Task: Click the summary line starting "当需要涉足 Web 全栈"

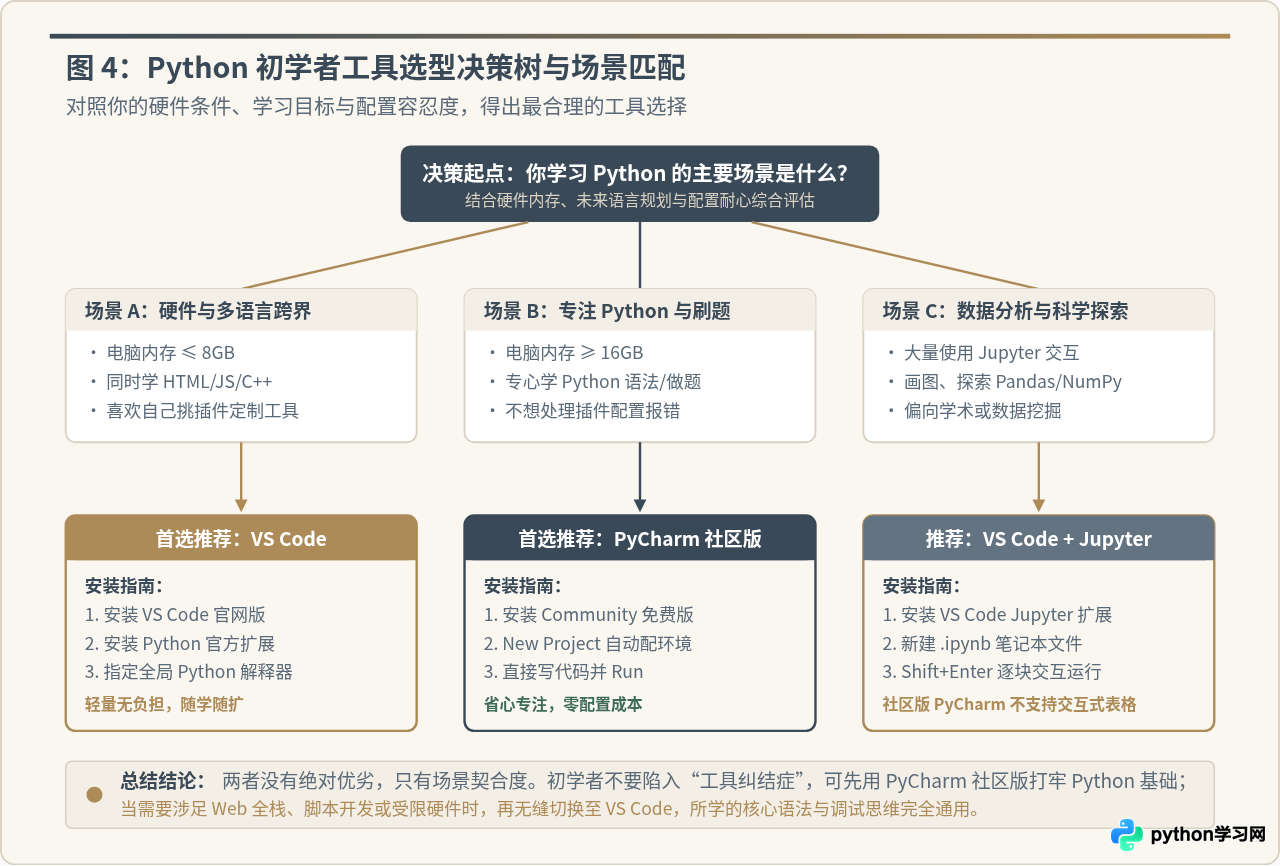Action: tap(550, 809)
